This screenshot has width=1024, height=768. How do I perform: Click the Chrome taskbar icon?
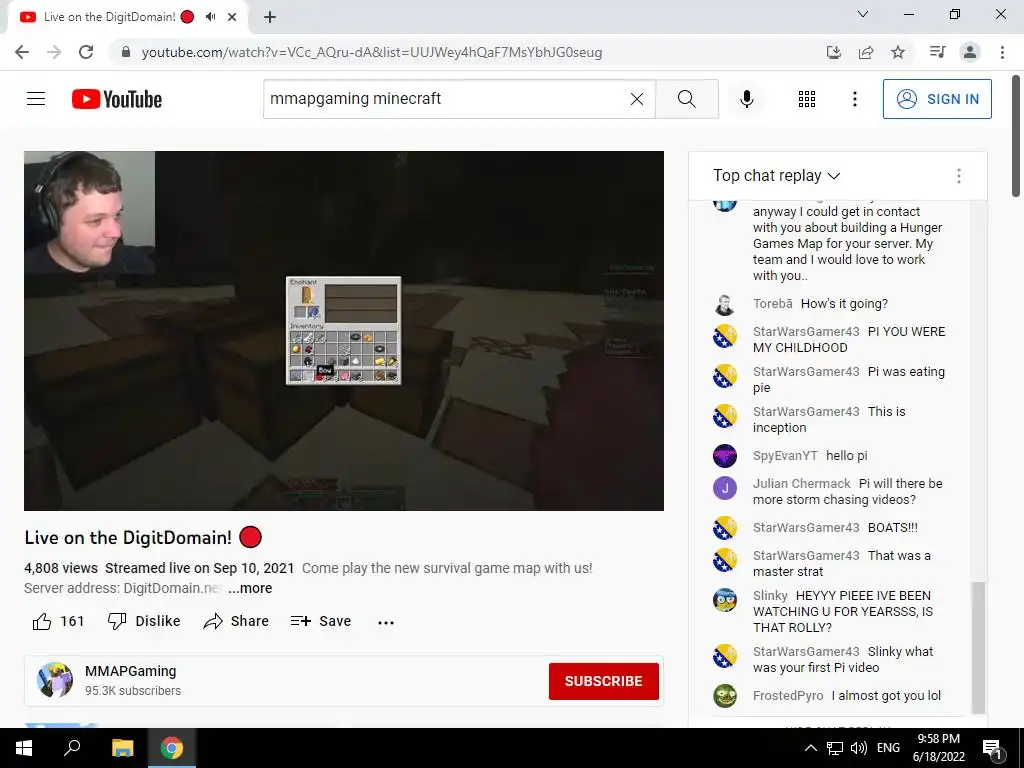172,748
